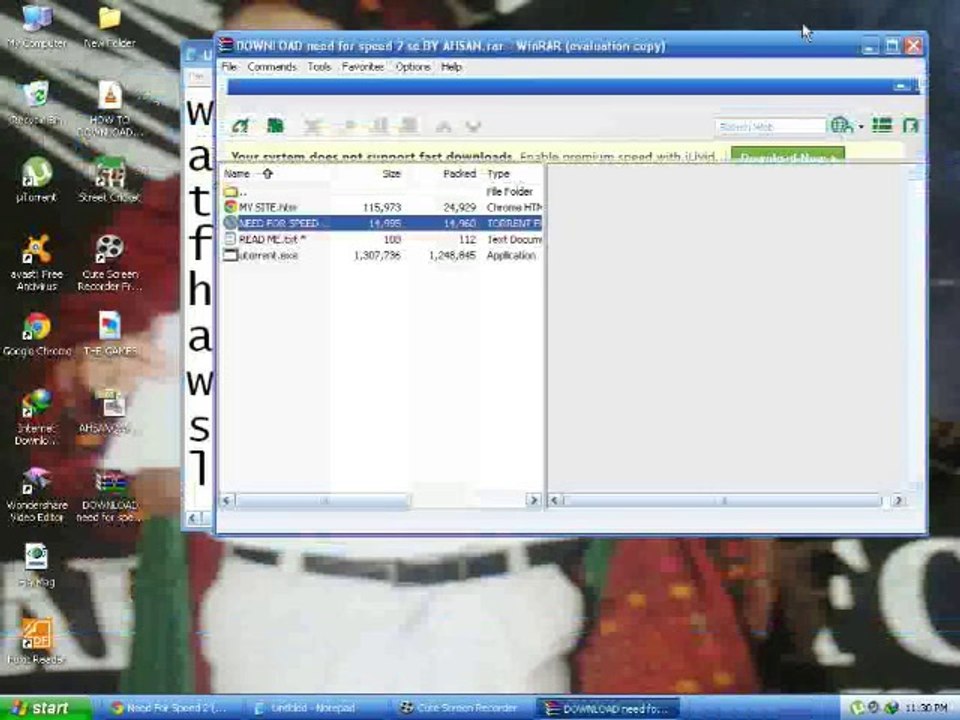Open THE GAMES desktop icon
The height and width of the screenshot is (720, 960).
(110, 334)
